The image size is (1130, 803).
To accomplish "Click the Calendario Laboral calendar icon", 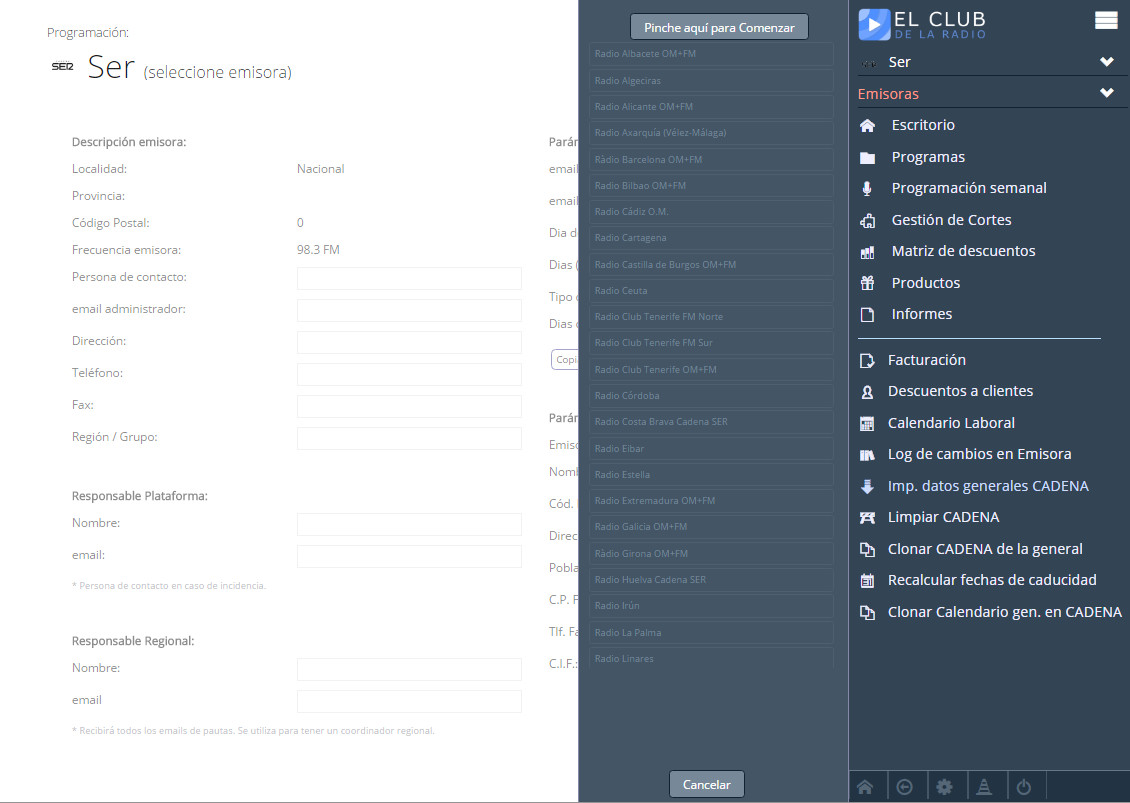I will pos(867,423).
